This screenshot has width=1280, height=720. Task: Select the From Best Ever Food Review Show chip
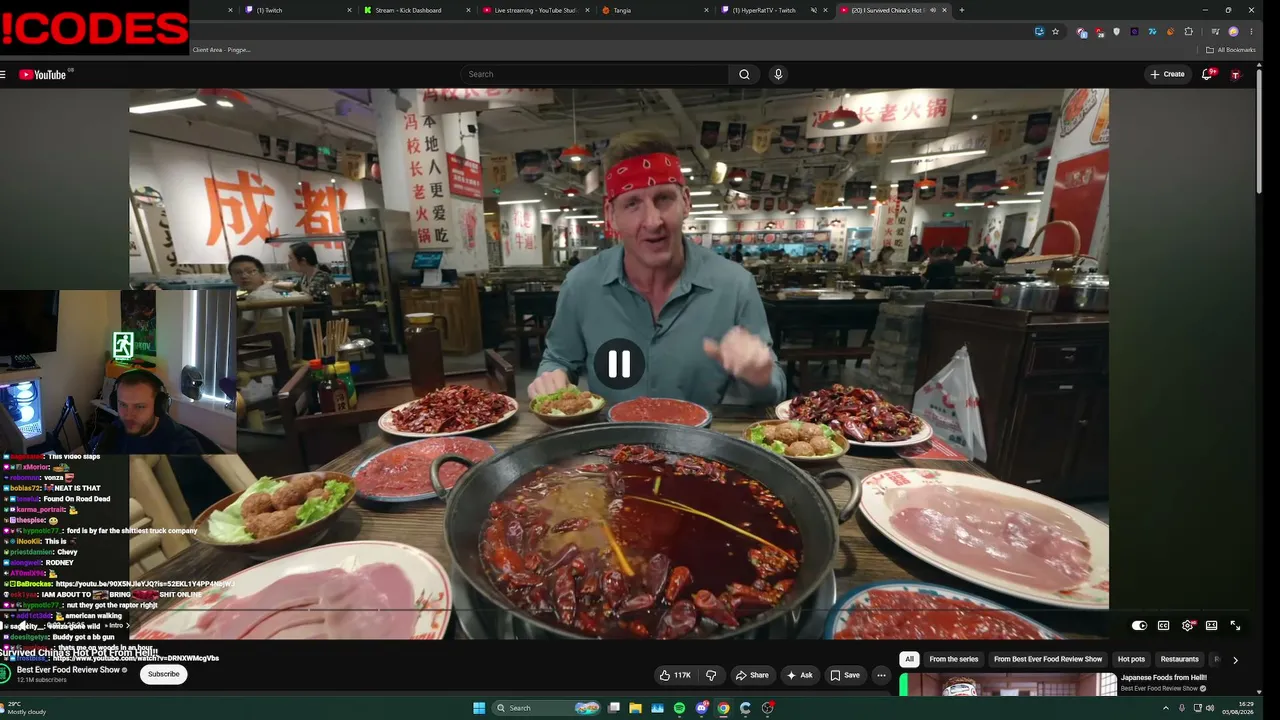(1048, 660)
